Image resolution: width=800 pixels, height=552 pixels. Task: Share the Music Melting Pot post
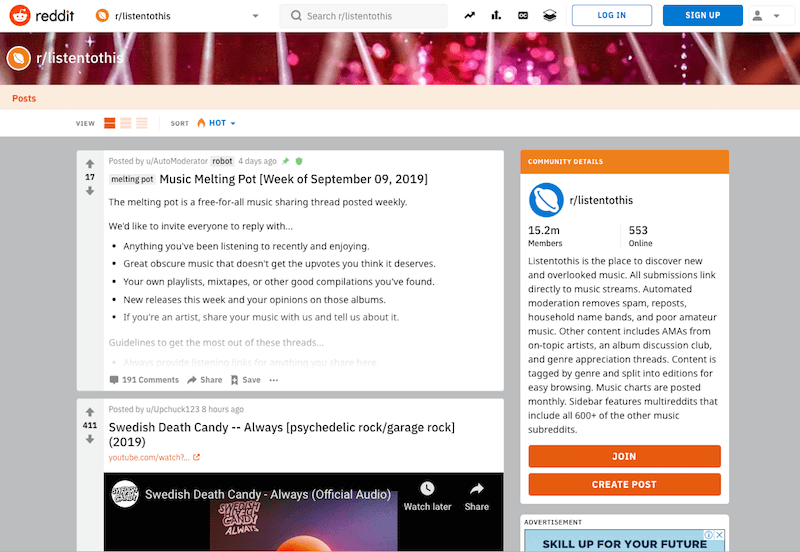205,380
